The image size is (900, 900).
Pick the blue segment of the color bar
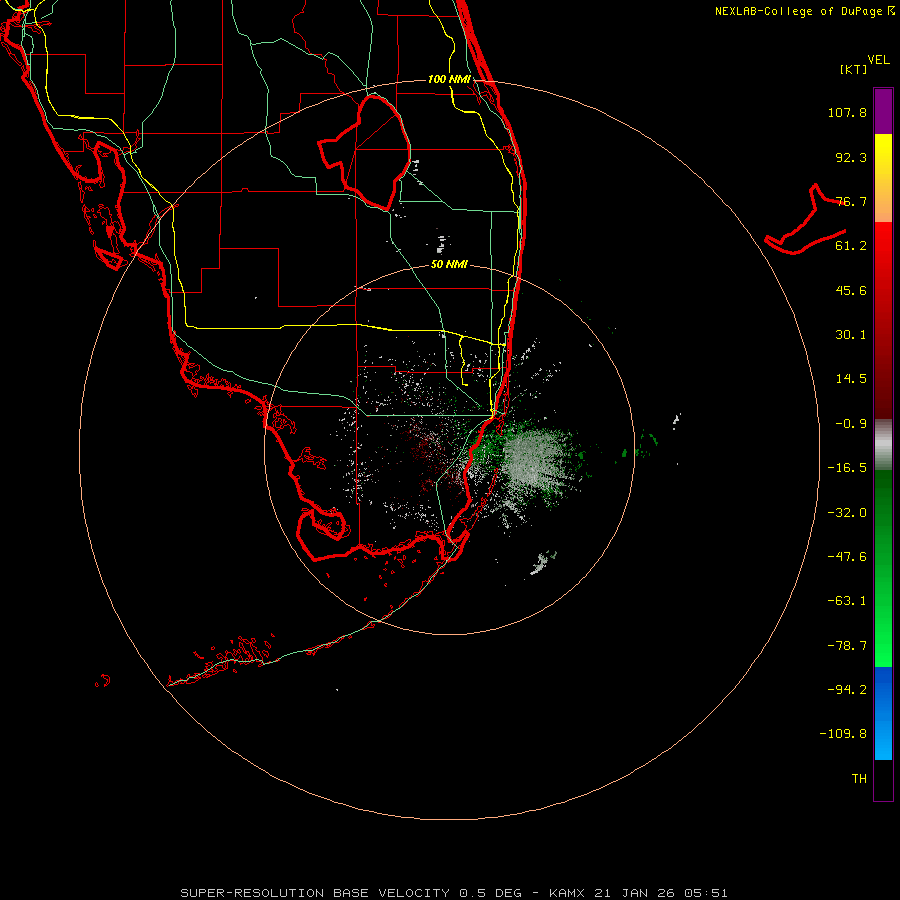tap(883, 713)
